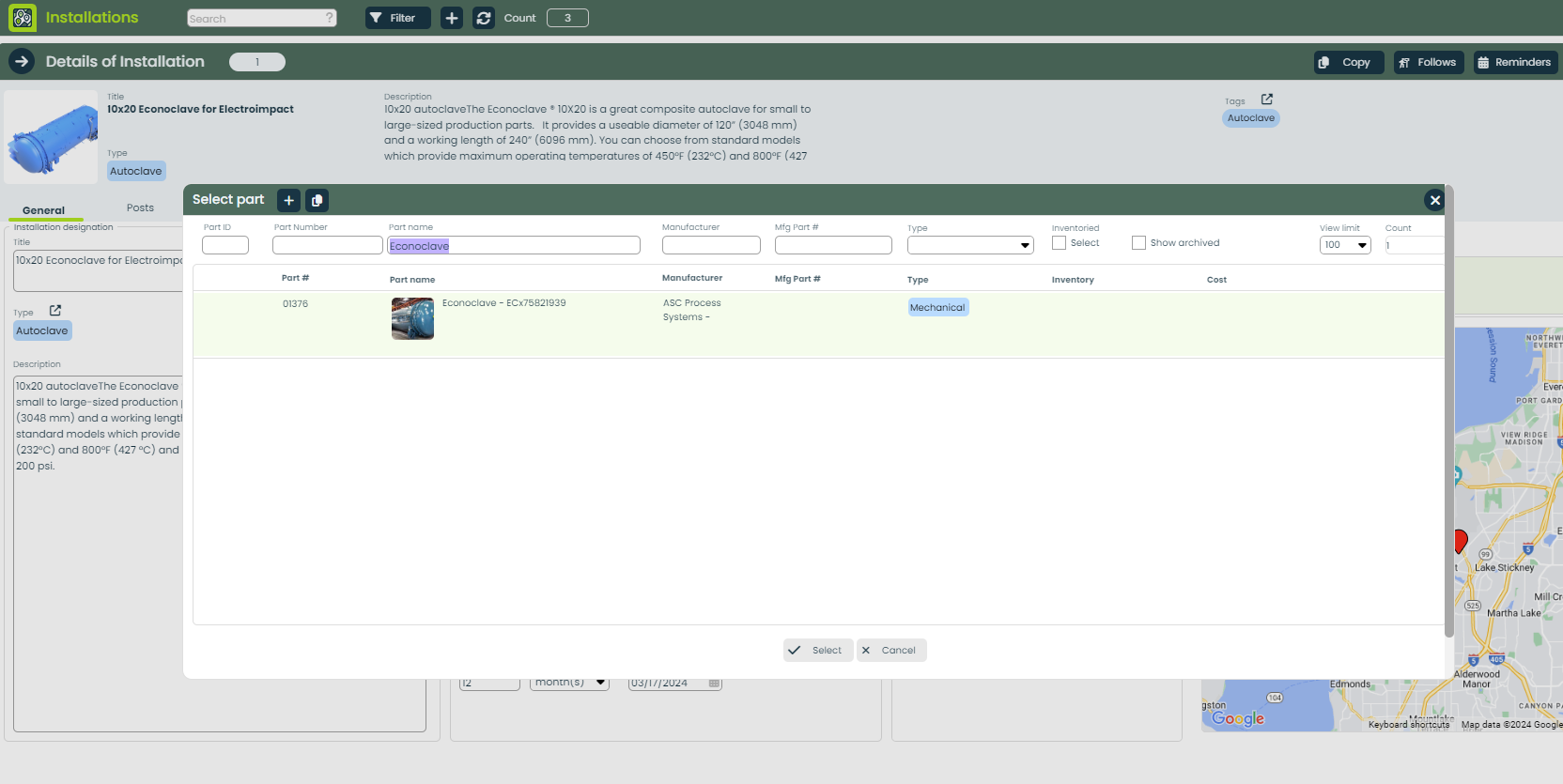Open Keyboard shortcuts link on the map
1563x784 pixels.
click(1409, 725)
